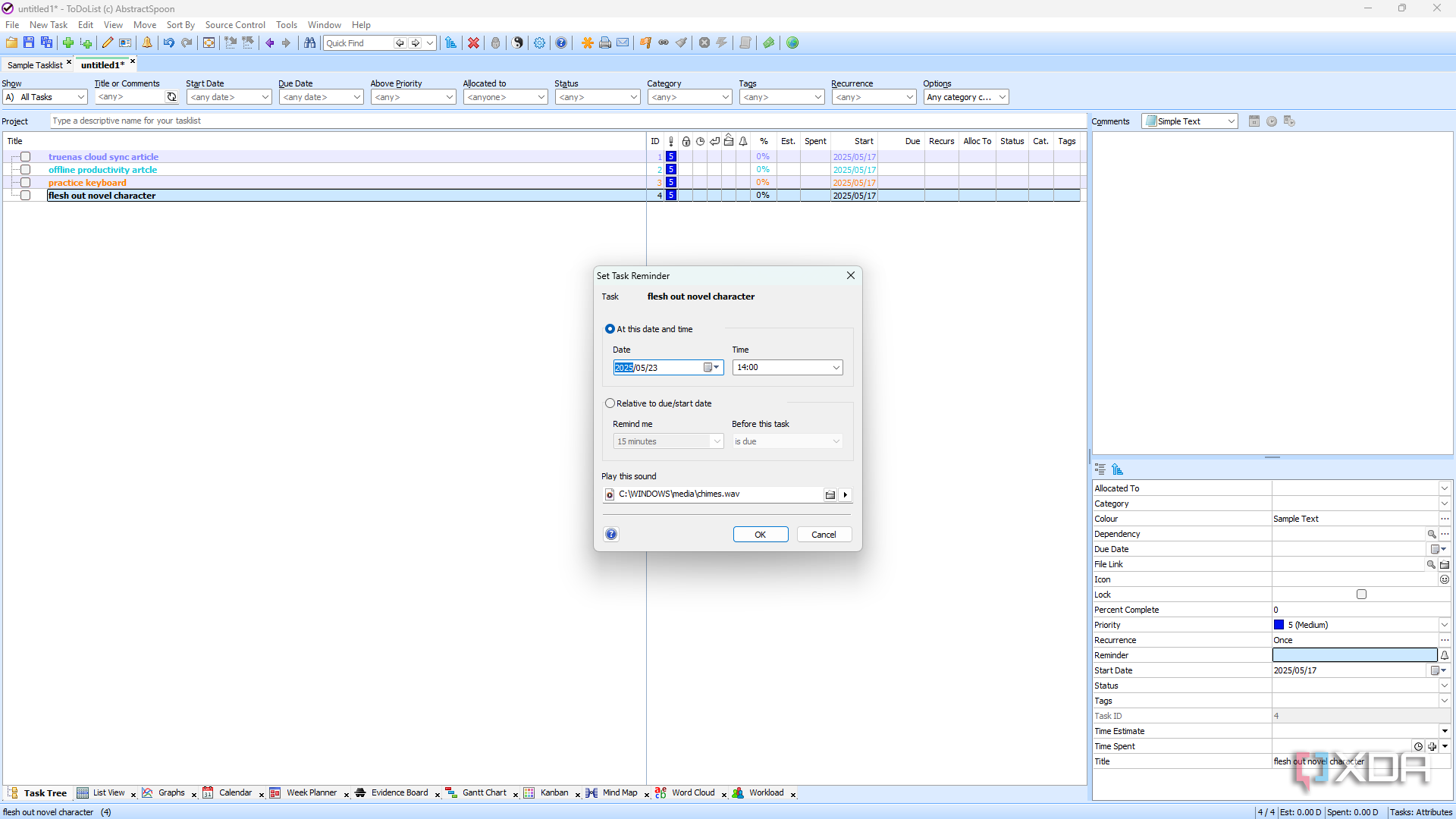
Task: Switch to the Kanban view tab
Action: [554, 793]
